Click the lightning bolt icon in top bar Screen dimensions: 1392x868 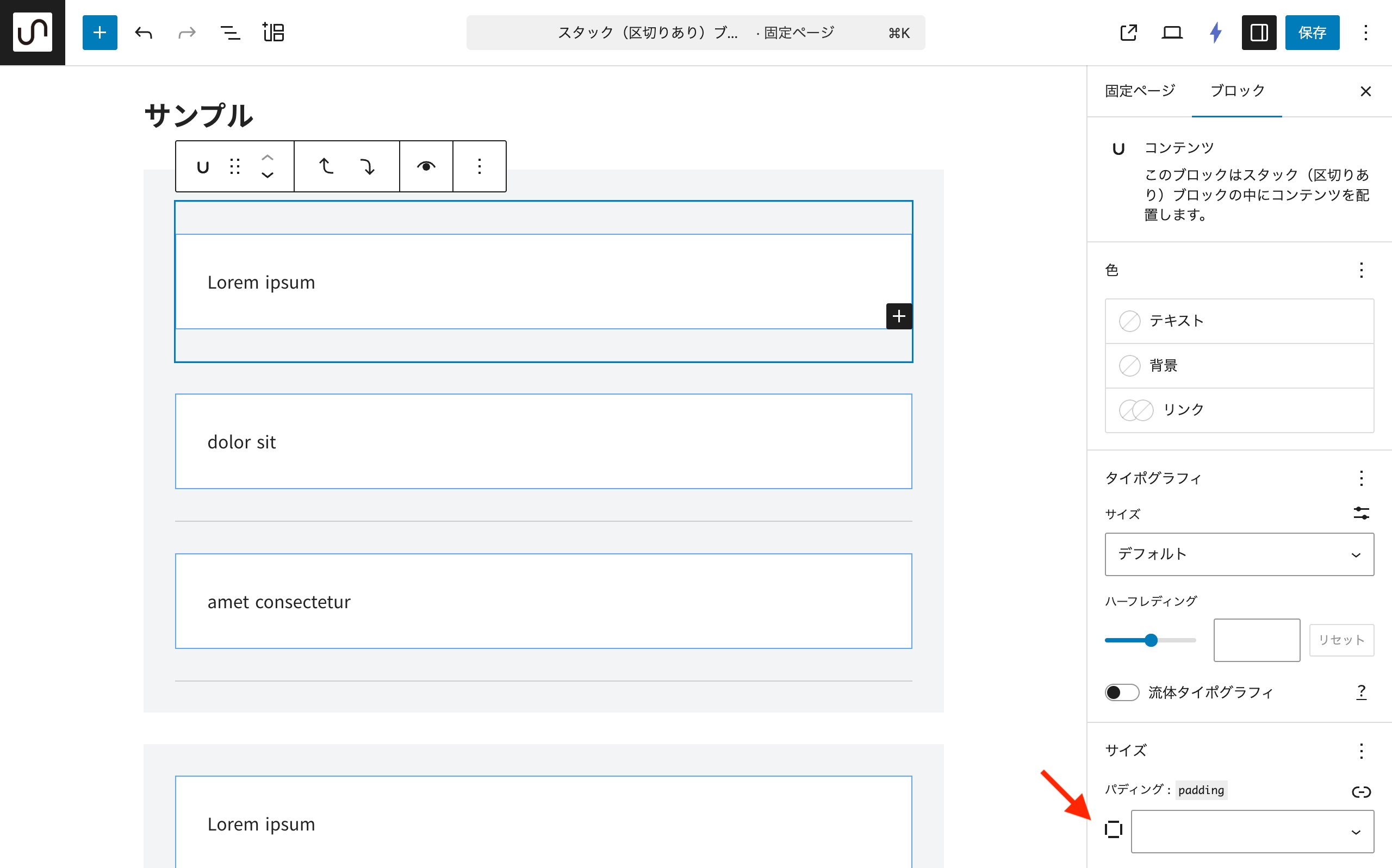[1215, 33]
